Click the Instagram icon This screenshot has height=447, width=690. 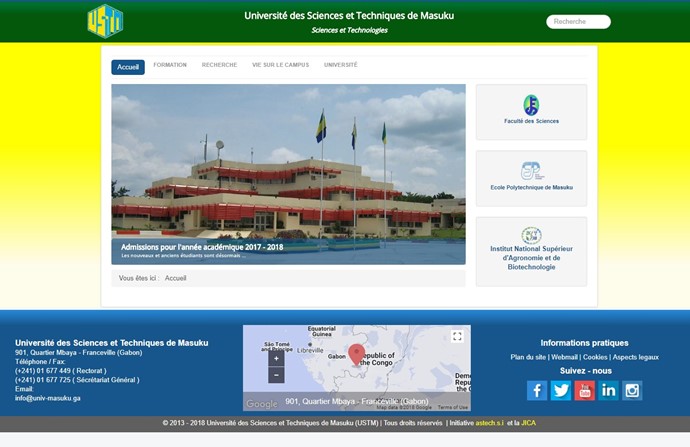point(632,390)
